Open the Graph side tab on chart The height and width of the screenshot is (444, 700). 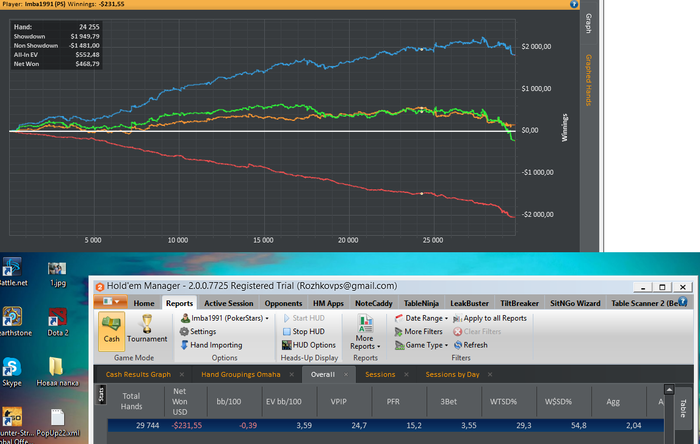pos(588,23)
